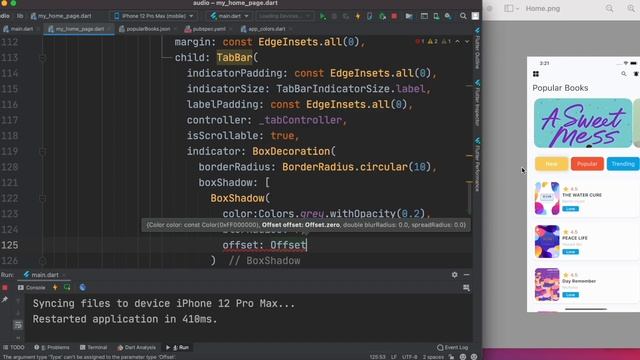Click the 2 spaces indent setting
The image size is (640, 360).
(433, 357)
